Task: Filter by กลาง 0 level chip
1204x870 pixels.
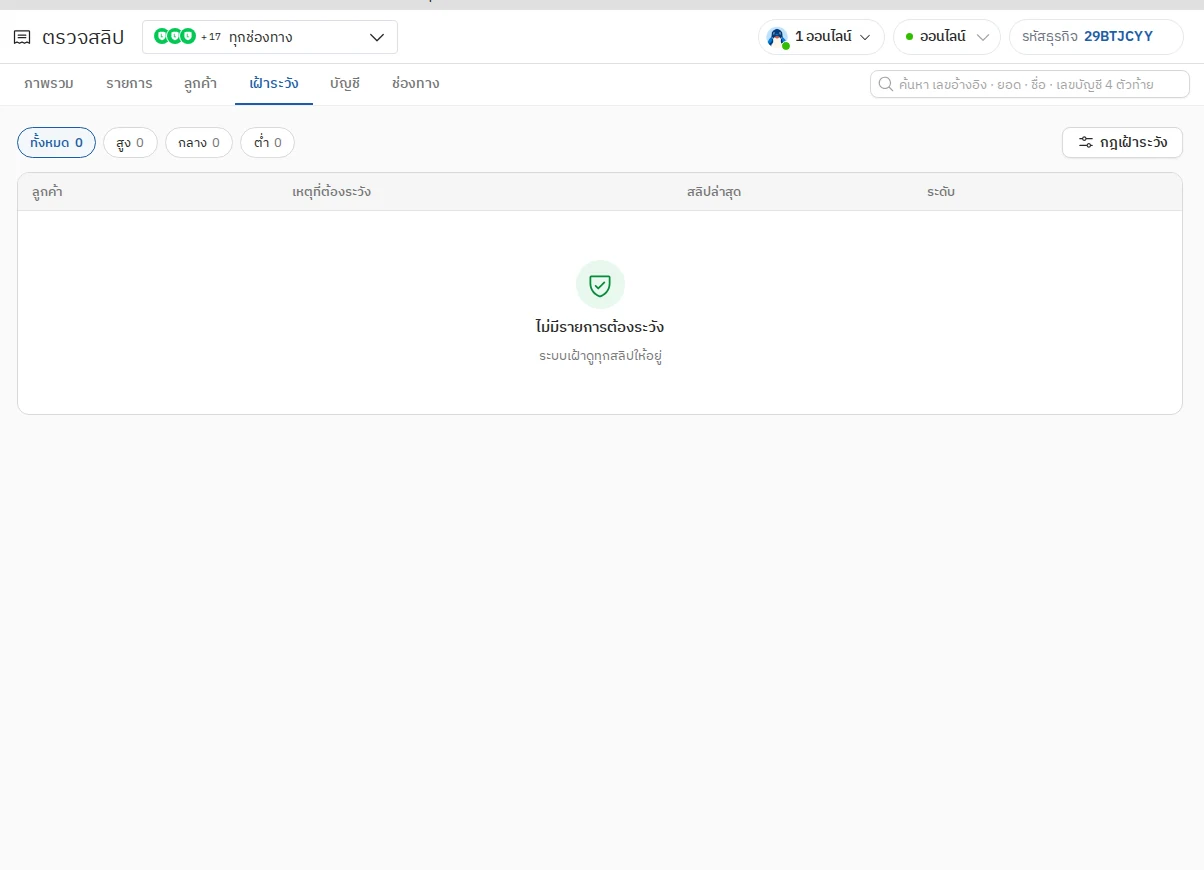Action: (x=199, y=143)
